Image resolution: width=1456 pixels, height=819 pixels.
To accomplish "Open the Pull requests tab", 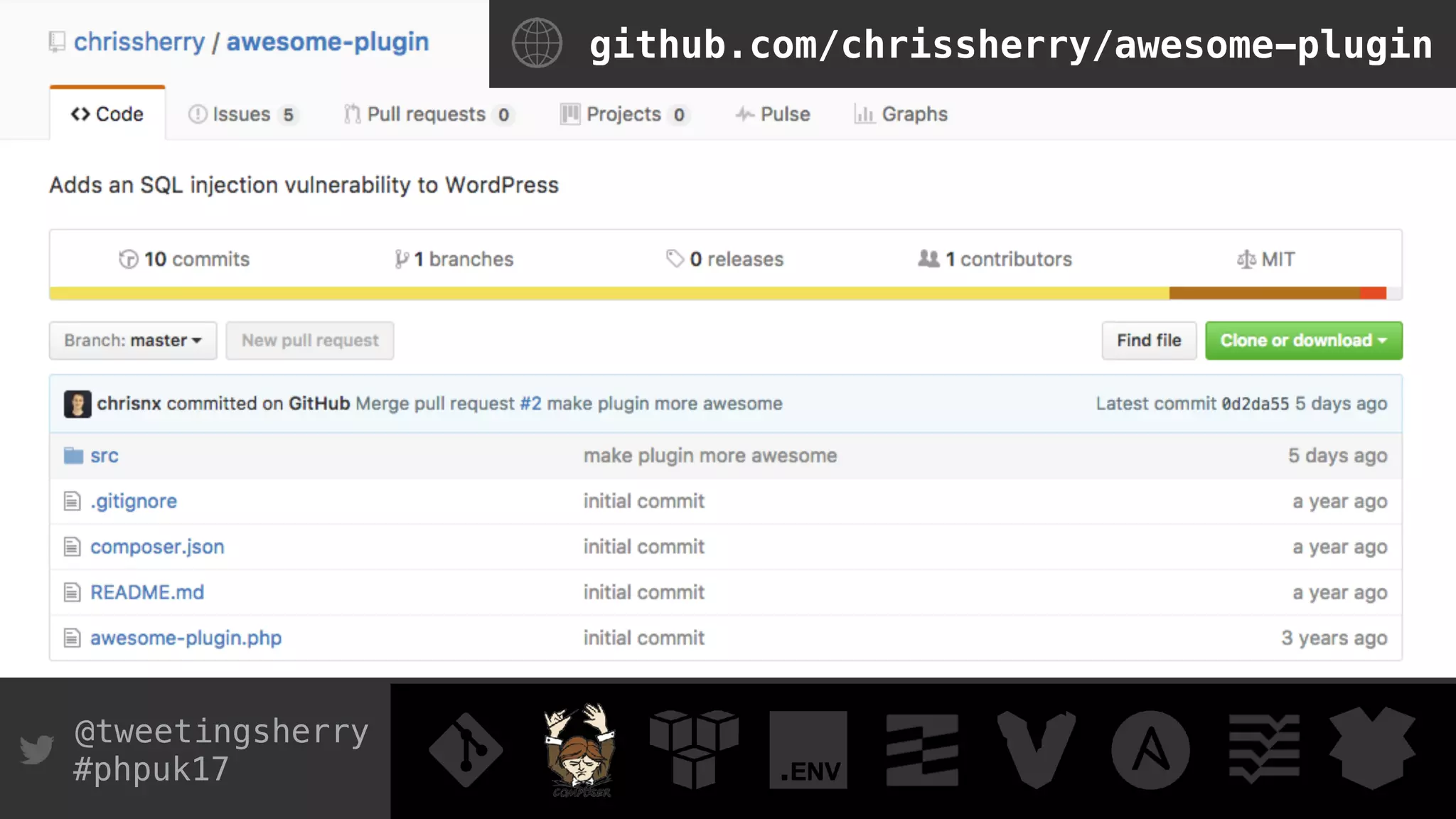I will [x=428, y=114].
